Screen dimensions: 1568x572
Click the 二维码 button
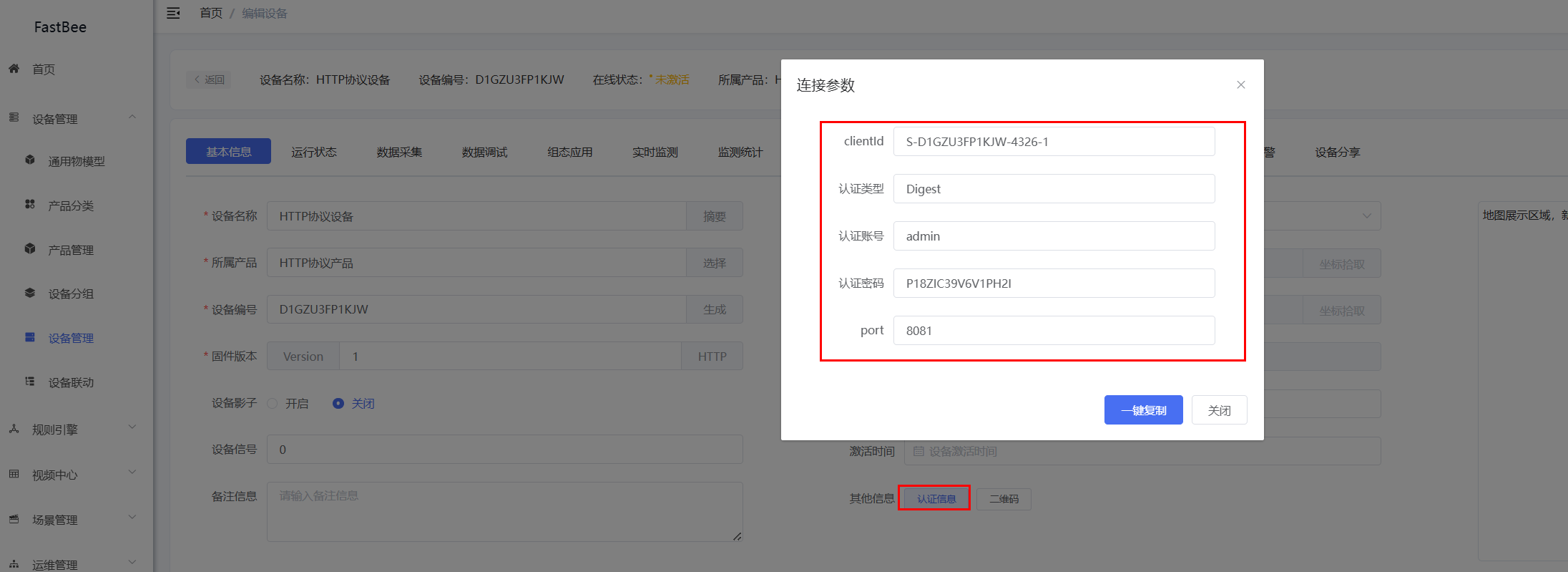point(1004,499)
